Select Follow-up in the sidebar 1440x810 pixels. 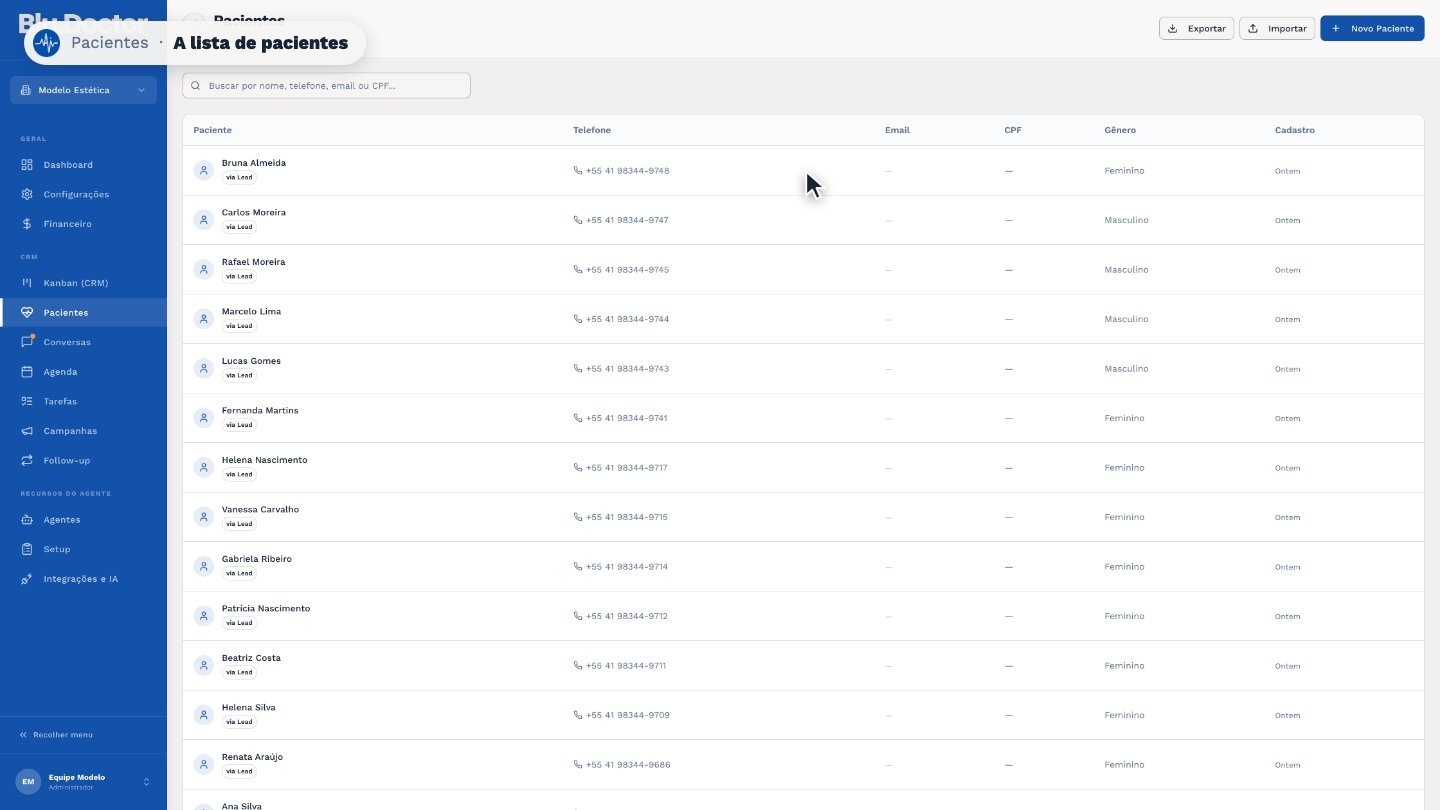(83, 461)
